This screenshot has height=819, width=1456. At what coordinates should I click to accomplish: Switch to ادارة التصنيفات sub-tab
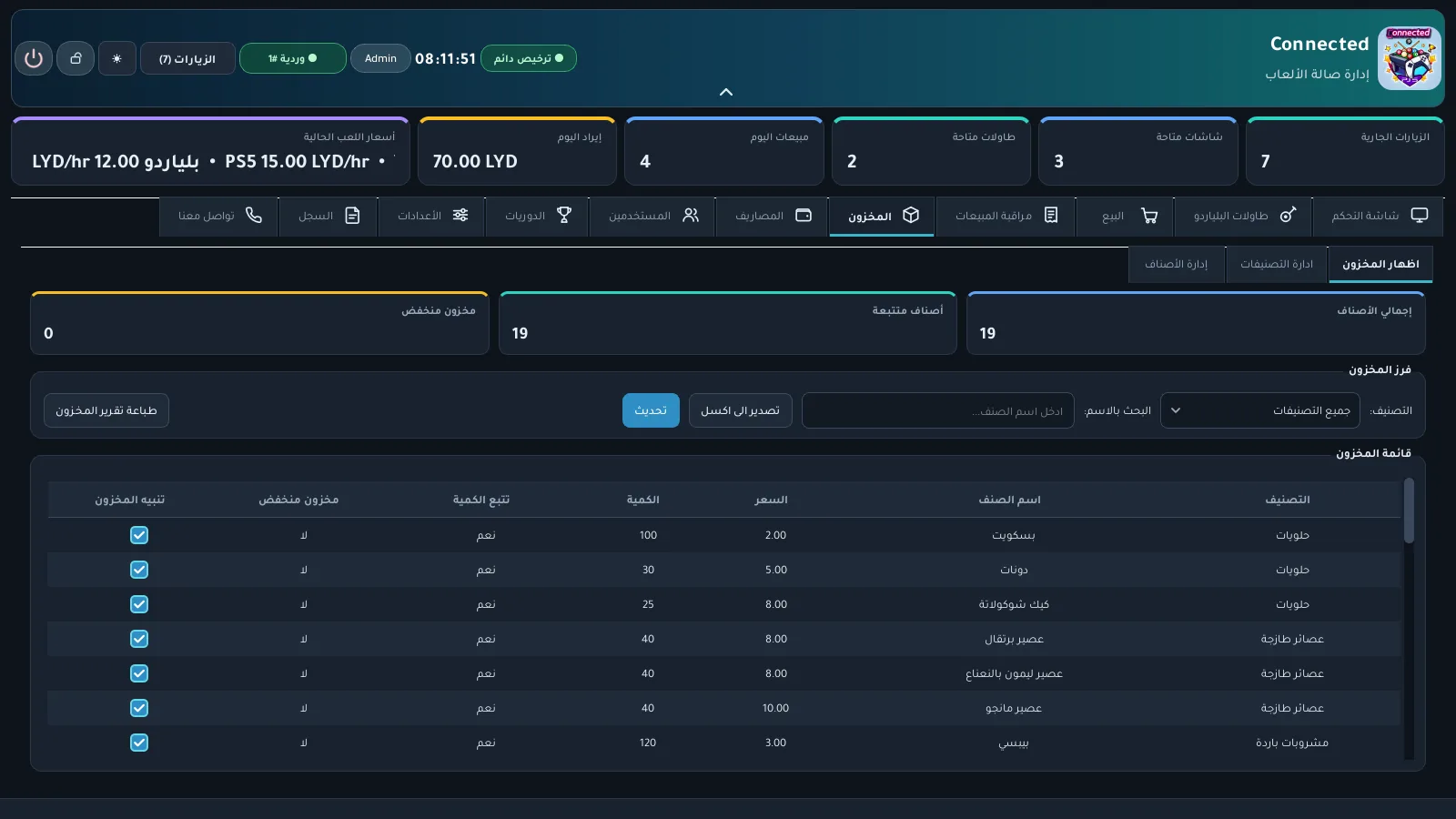tap(1277, 264)
